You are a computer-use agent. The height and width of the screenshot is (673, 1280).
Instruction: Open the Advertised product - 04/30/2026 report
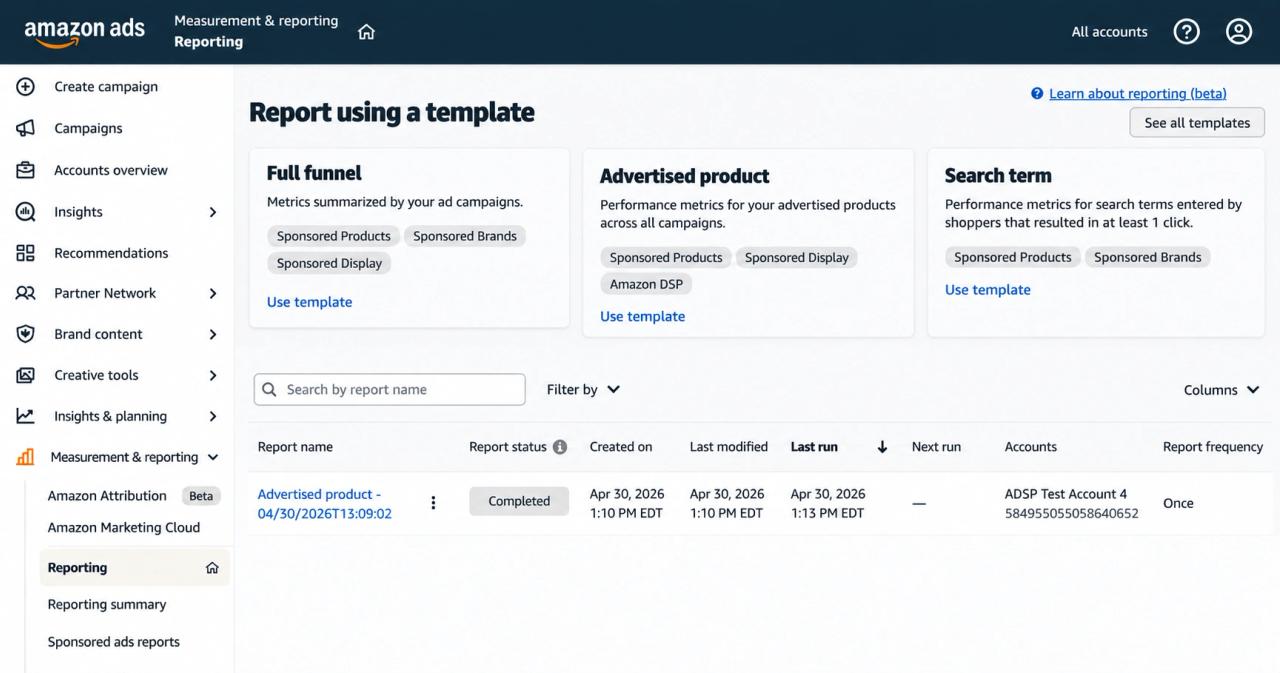click(325, 504)
